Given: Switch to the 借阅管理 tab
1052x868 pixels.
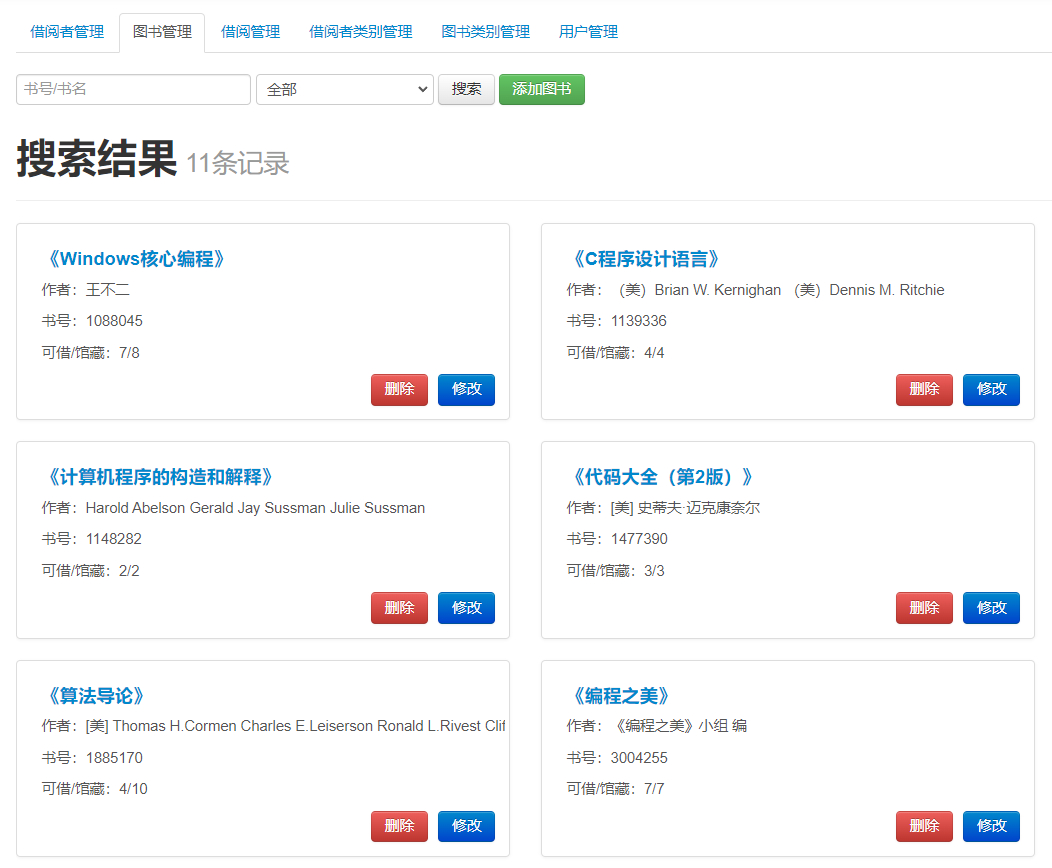Looking at the screenshot, I should (250, 32).
